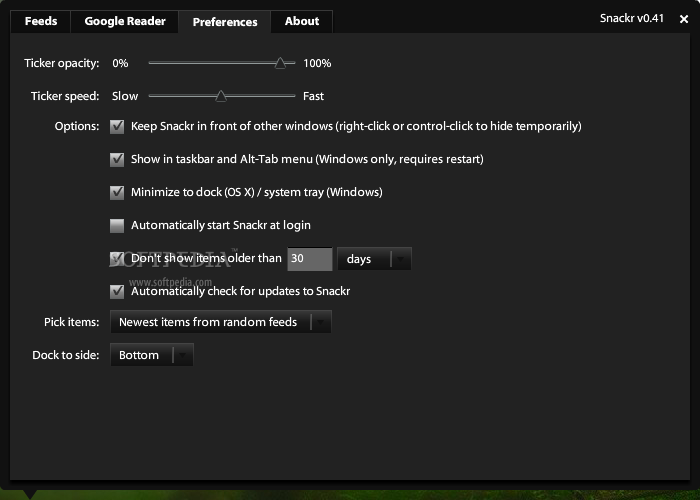This screenshot has height=500, width=700.
Task: Switch to the Feeds tab
Action: [x=41, y=21]
